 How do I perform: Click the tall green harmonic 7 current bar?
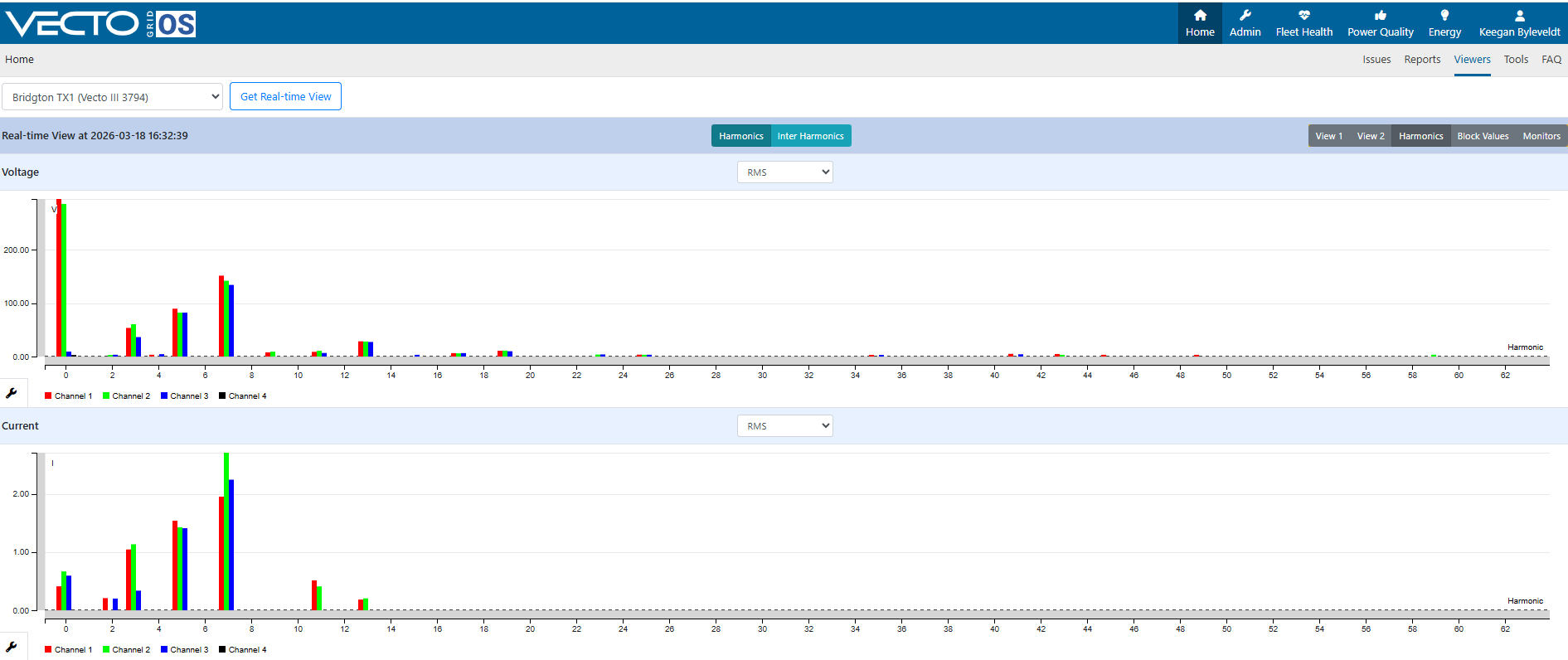[226, 531]
